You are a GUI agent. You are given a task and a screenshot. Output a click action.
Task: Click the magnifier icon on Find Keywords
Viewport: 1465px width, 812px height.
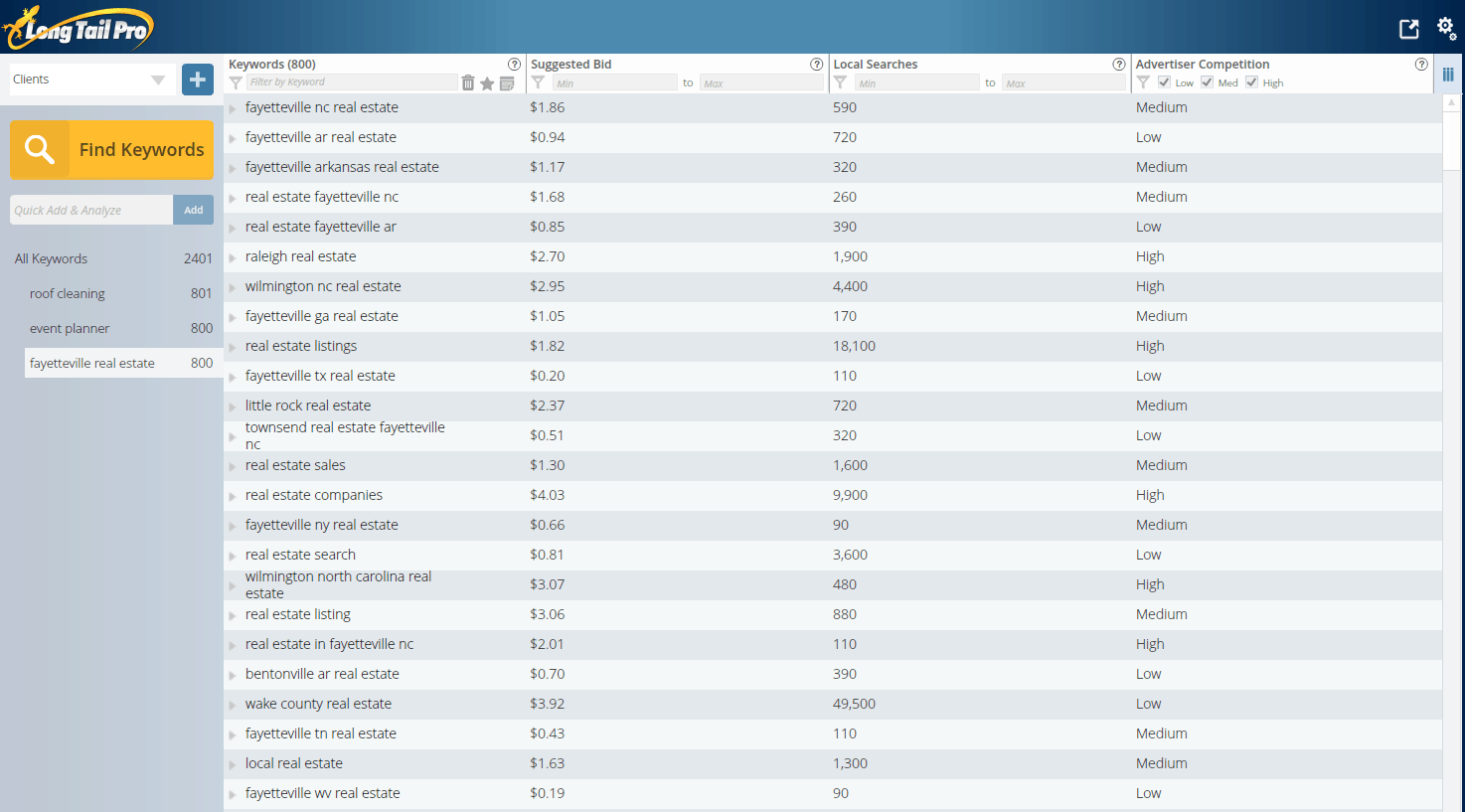tap(40, 149)
